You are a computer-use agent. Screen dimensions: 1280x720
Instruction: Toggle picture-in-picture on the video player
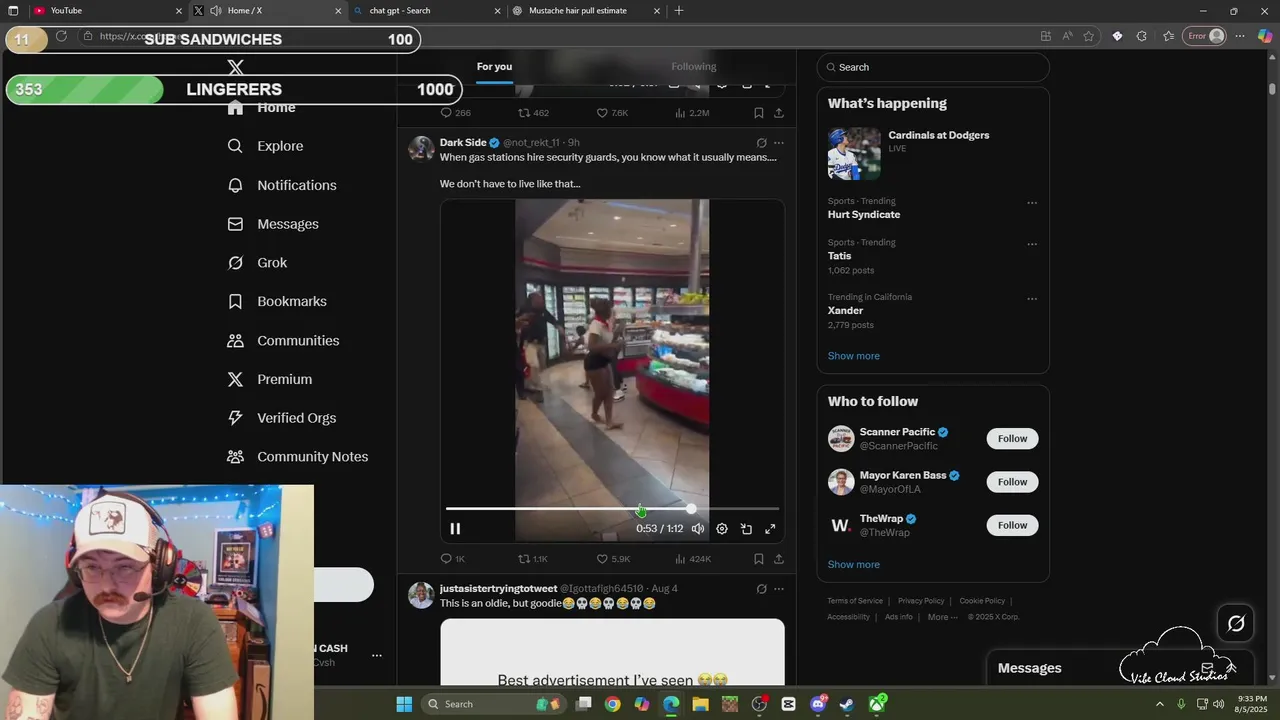746,529
